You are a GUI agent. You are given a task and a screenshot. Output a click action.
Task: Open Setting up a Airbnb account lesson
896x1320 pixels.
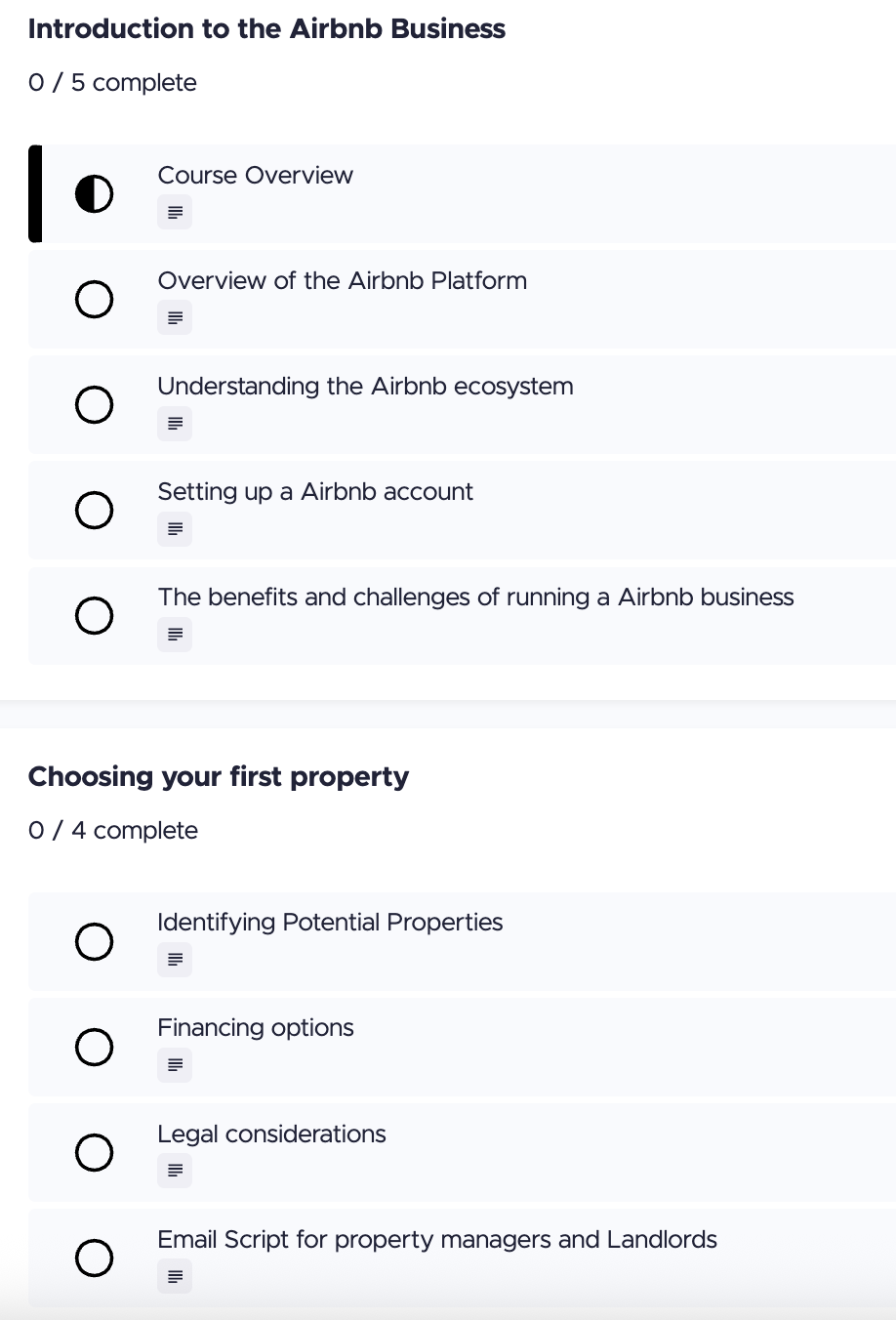click(315, 492)
